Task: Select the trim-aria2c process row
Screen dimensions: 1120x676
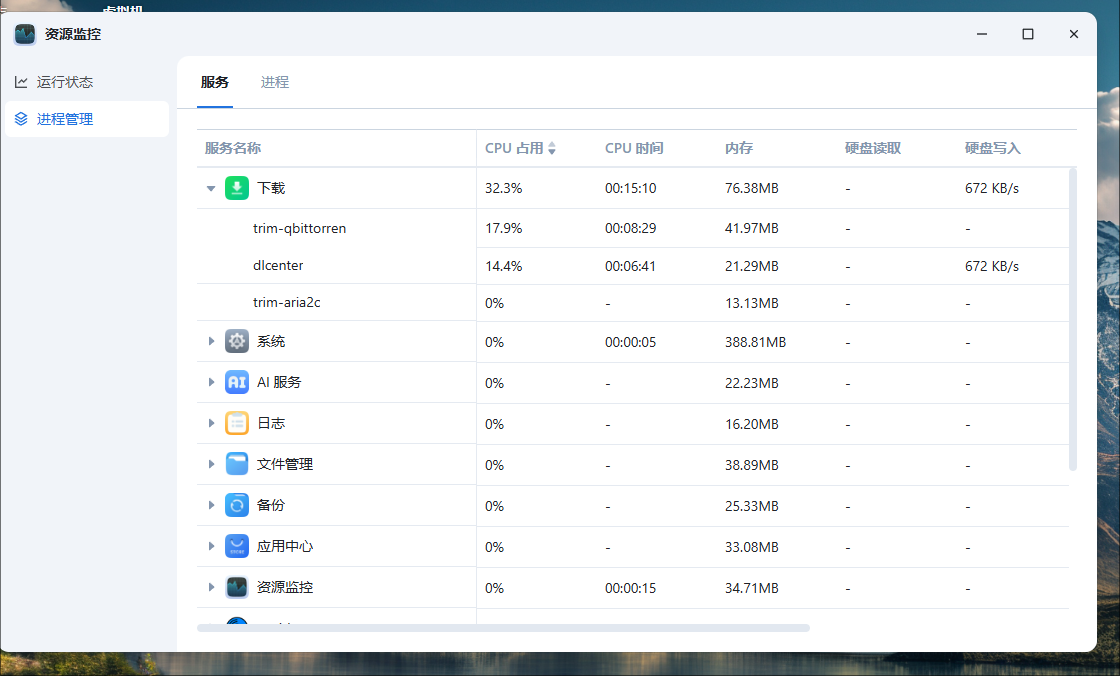Action: [x=632, y=303]
